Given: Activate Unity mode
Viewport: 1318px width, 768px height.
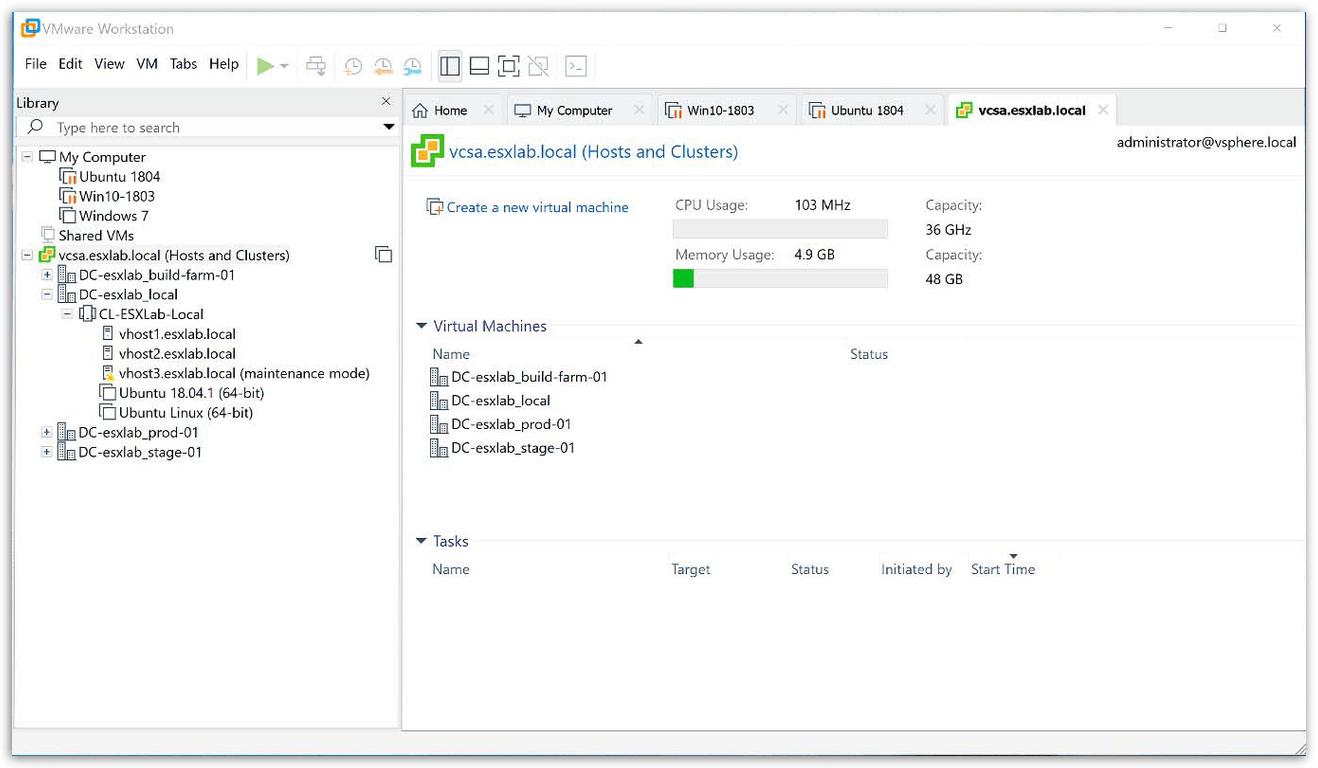Looking at the screenshot, I should point(538,65).
